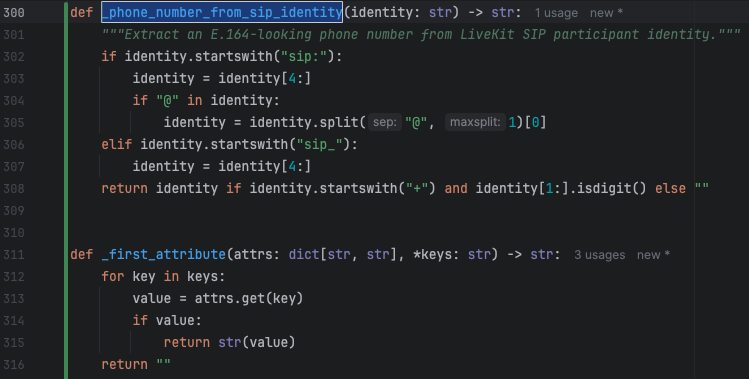Click the "sip_" string literal on line 306
This screenshot has width=749, height=379.
coord(319,144)
